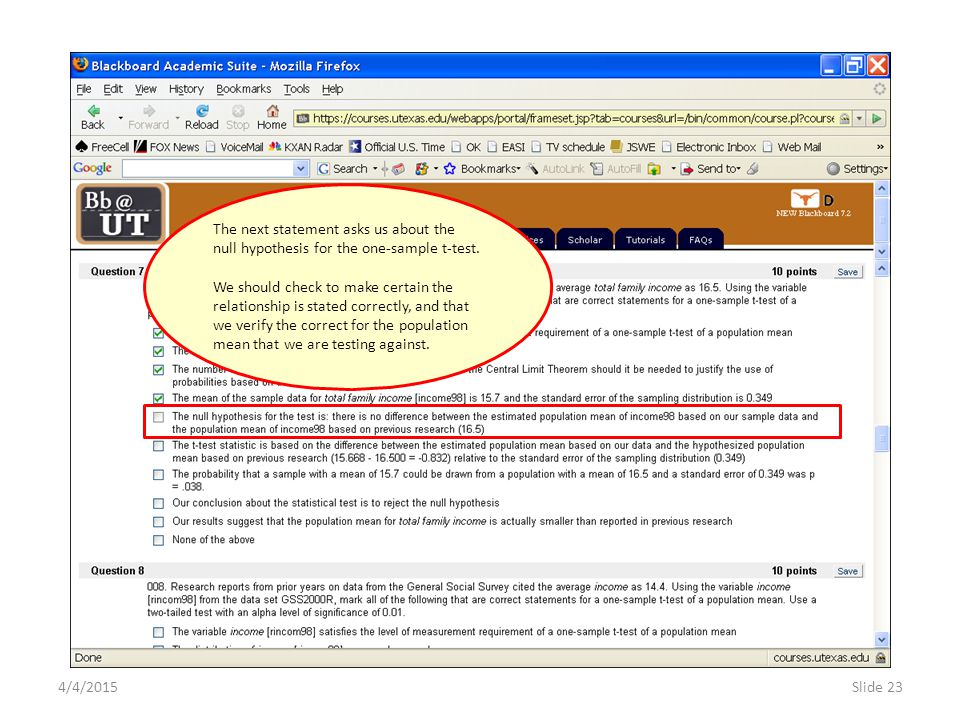Click the main page vertical scrollbar thumb
This screenshot has height=720, width=960.
pos(882,438)
